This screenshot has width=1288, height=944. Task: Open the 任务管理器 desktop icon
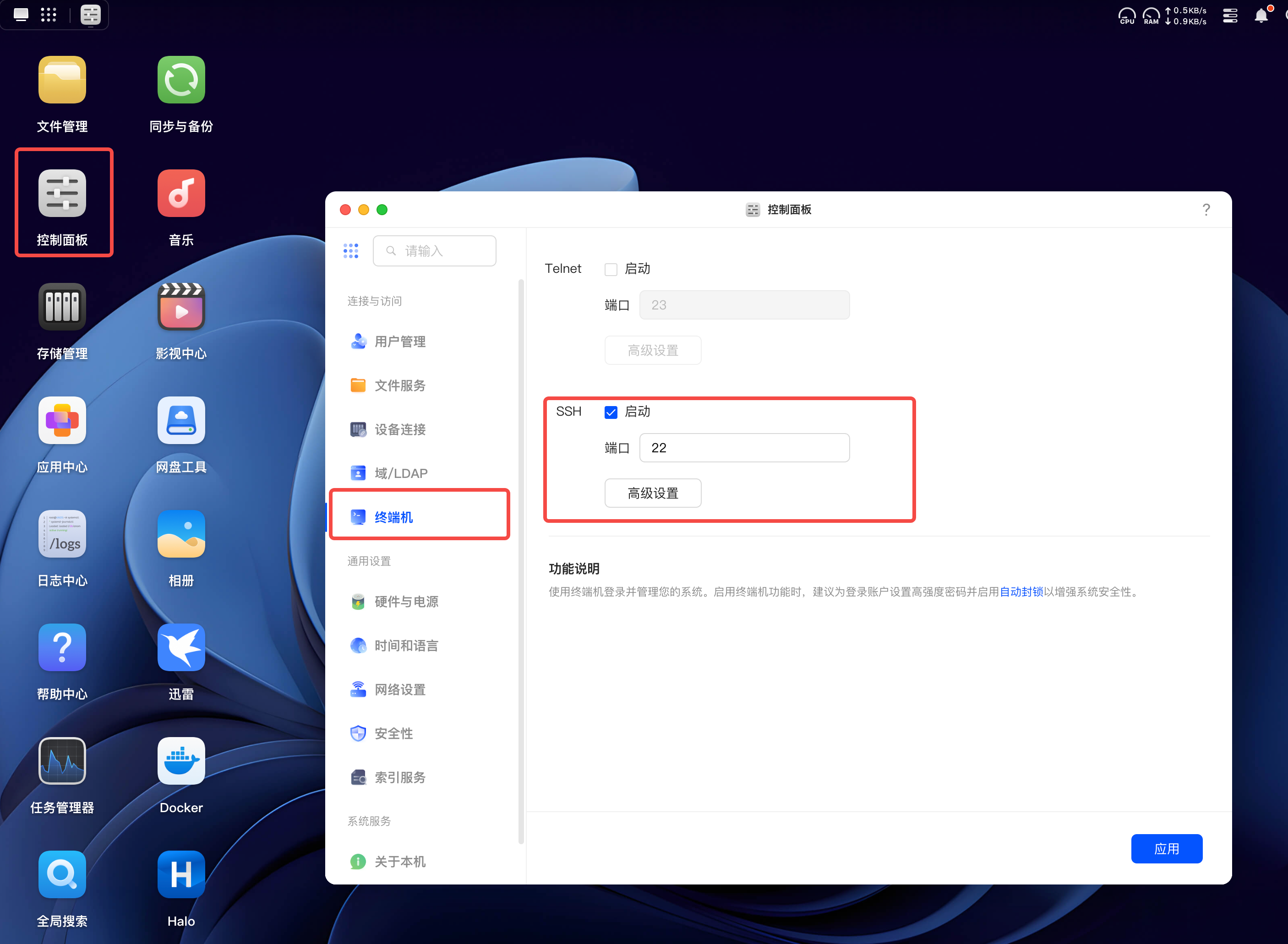62,761
